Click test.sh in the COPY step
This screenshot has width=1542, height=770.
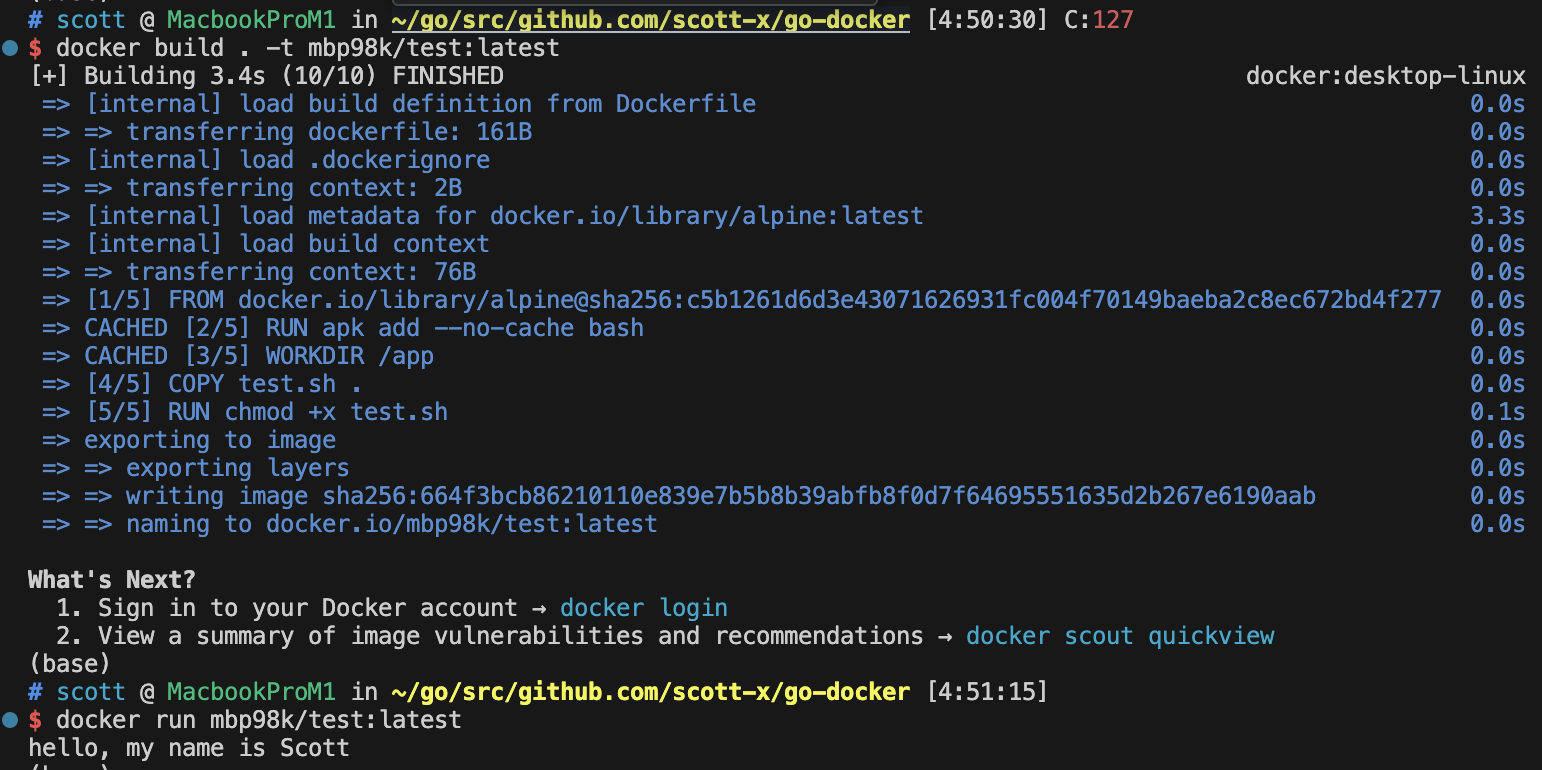pos(287,384)
